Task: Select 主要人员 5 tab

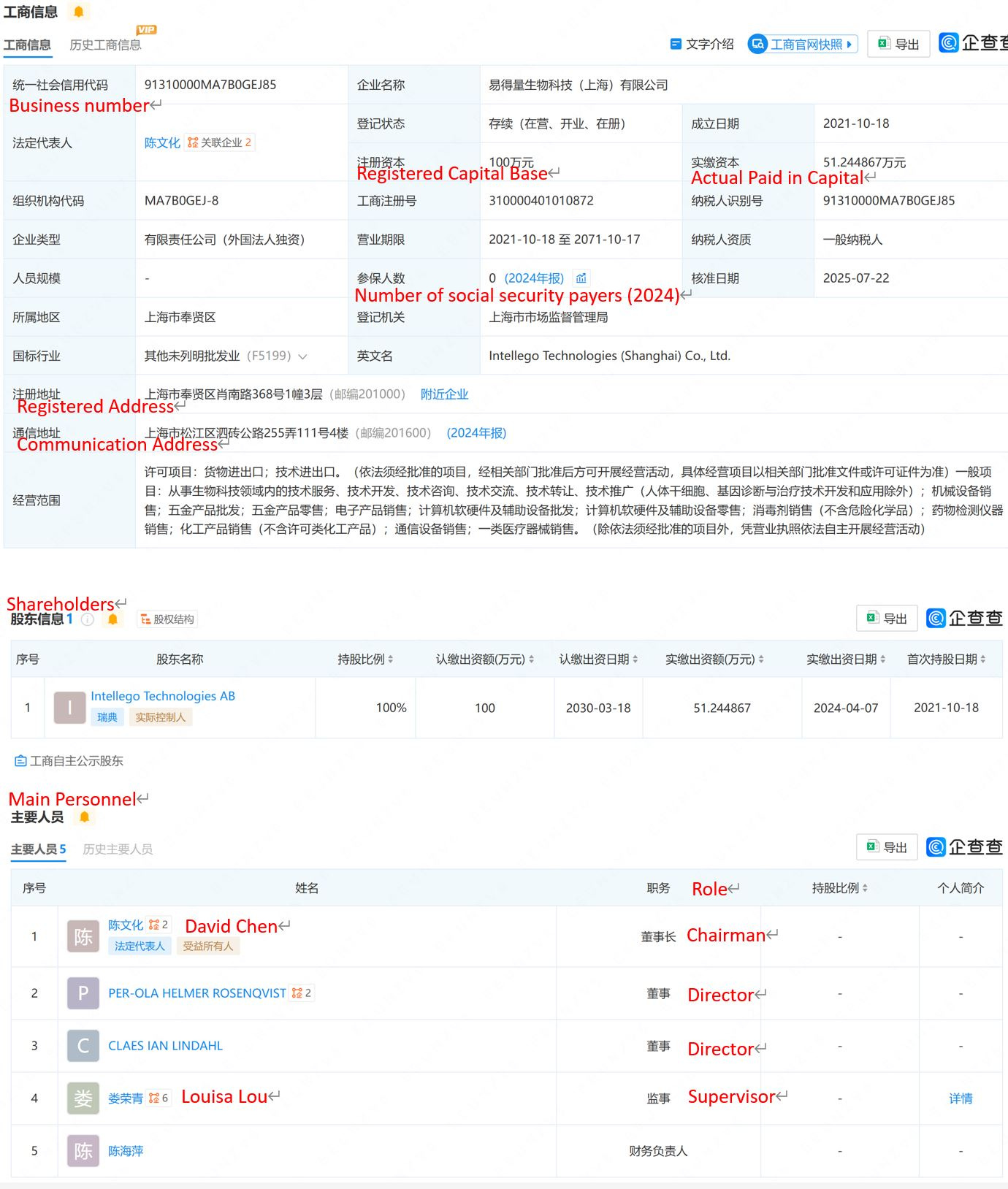Action: [38, 849]
